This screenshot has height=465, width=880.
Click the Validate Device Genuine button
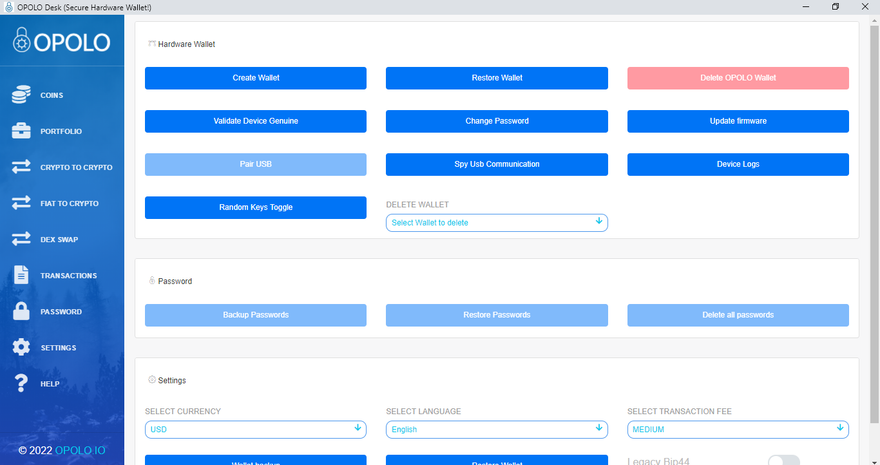[x=255, y=121]
